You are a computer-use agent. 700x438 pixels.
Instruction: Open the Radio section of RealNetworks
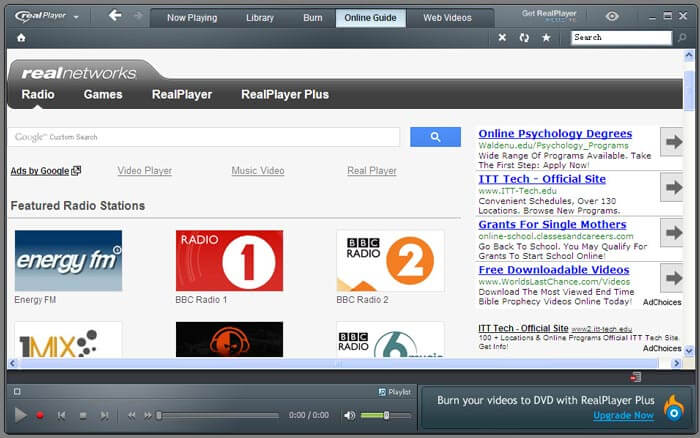pyautogui.click(x=38, y=94)
